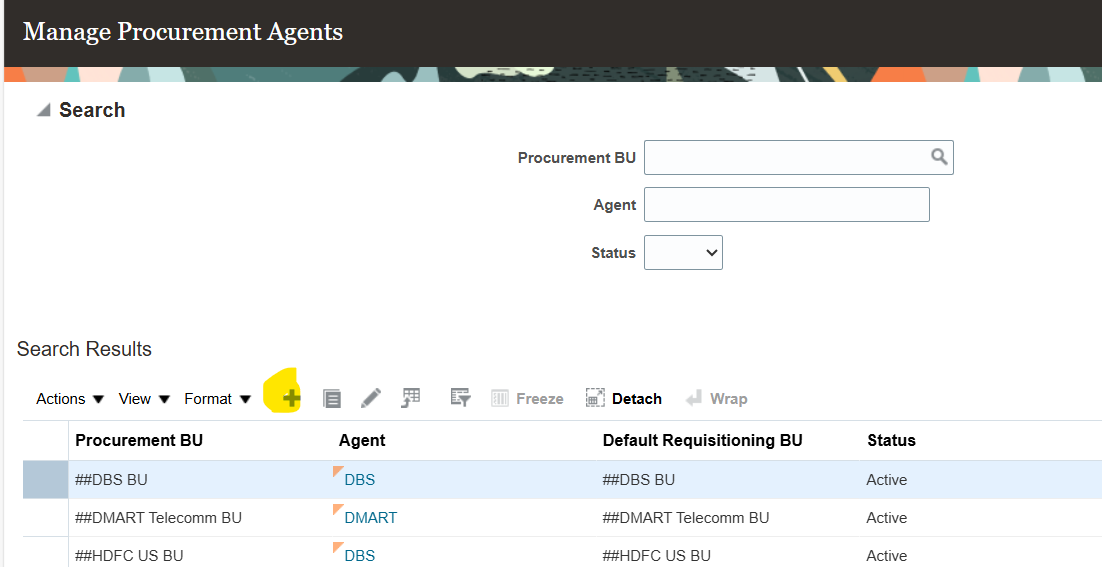Expand the Format menu

(217, 399)
